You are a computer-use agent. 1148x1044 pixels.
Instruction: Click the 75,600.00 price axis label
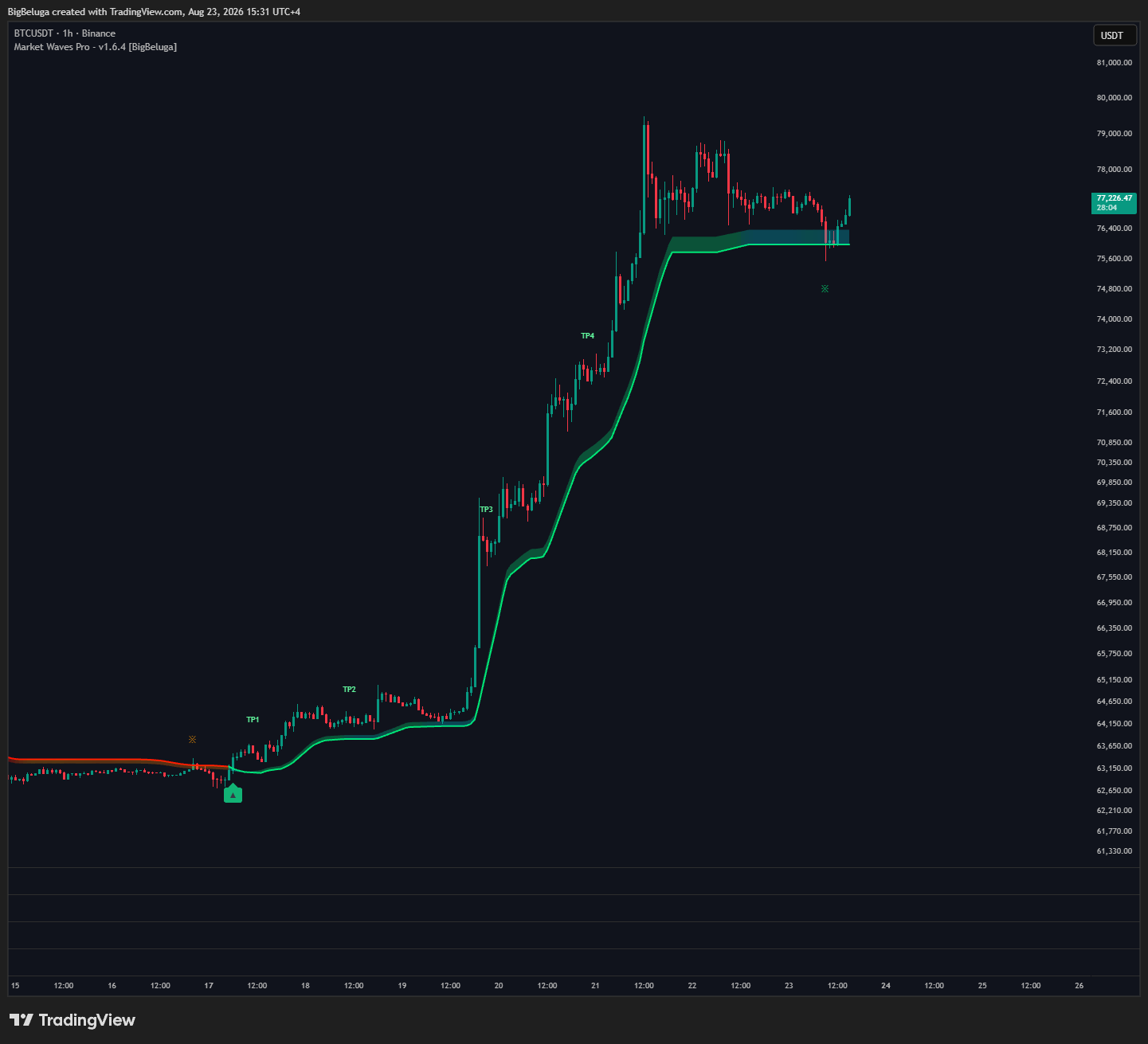click(x=1115, y=259)
